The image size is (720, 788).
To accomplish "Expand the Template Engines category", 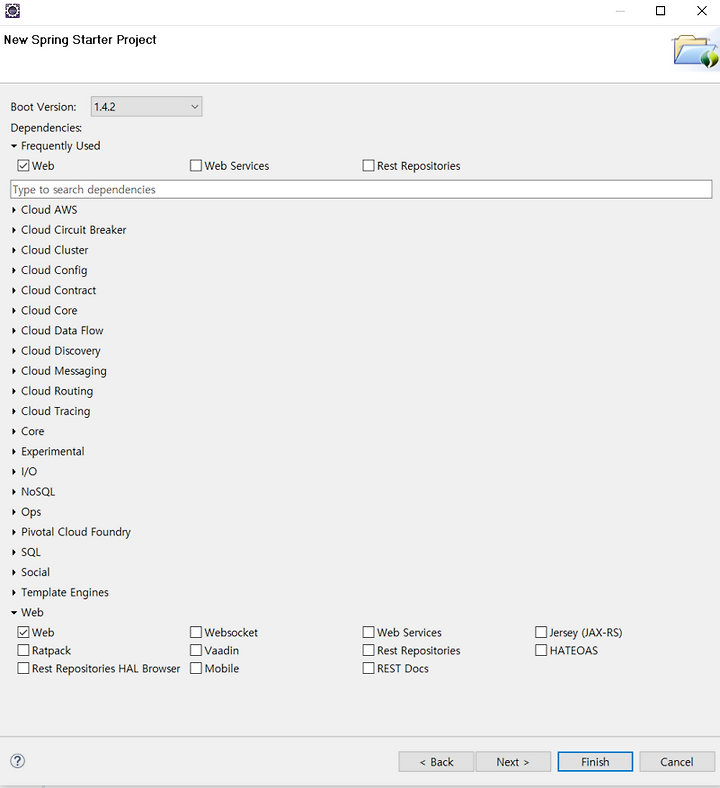I will coord(14,592).
